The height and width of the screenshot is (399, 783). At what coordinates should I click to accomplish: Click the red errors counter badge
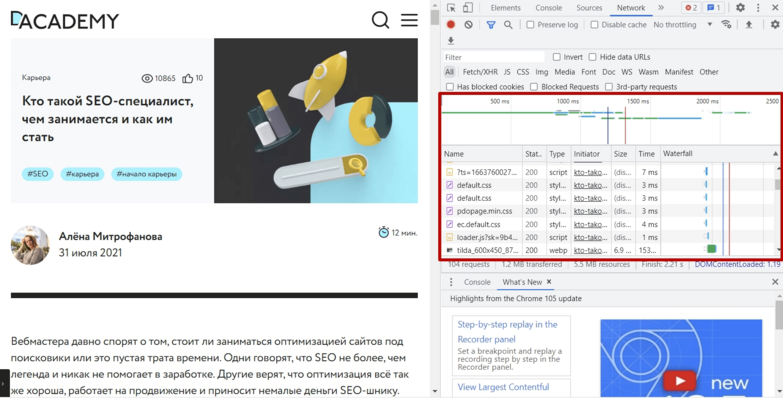pos(691,7)
